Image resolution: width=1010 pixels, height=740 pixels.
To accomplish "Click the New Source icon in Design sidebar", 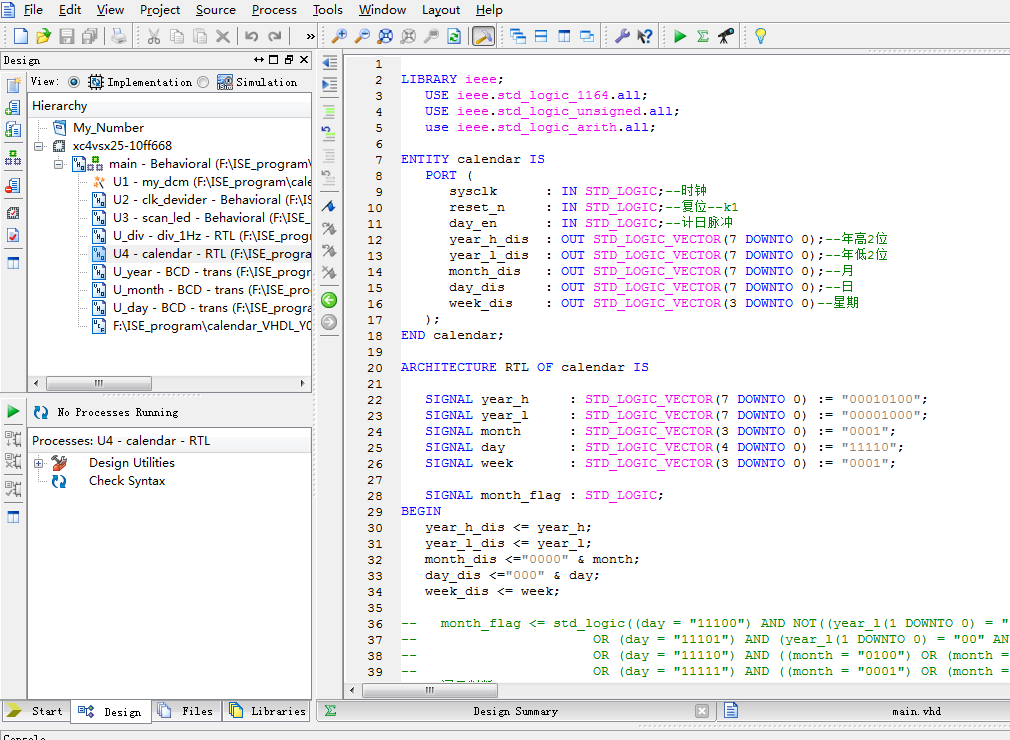I will [13, 85].
